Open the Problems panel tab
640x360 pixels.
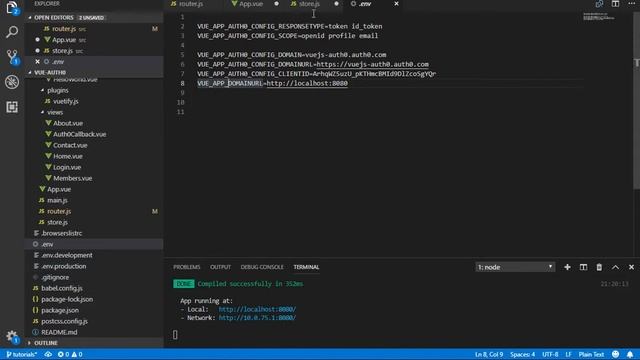pos(187,267)
